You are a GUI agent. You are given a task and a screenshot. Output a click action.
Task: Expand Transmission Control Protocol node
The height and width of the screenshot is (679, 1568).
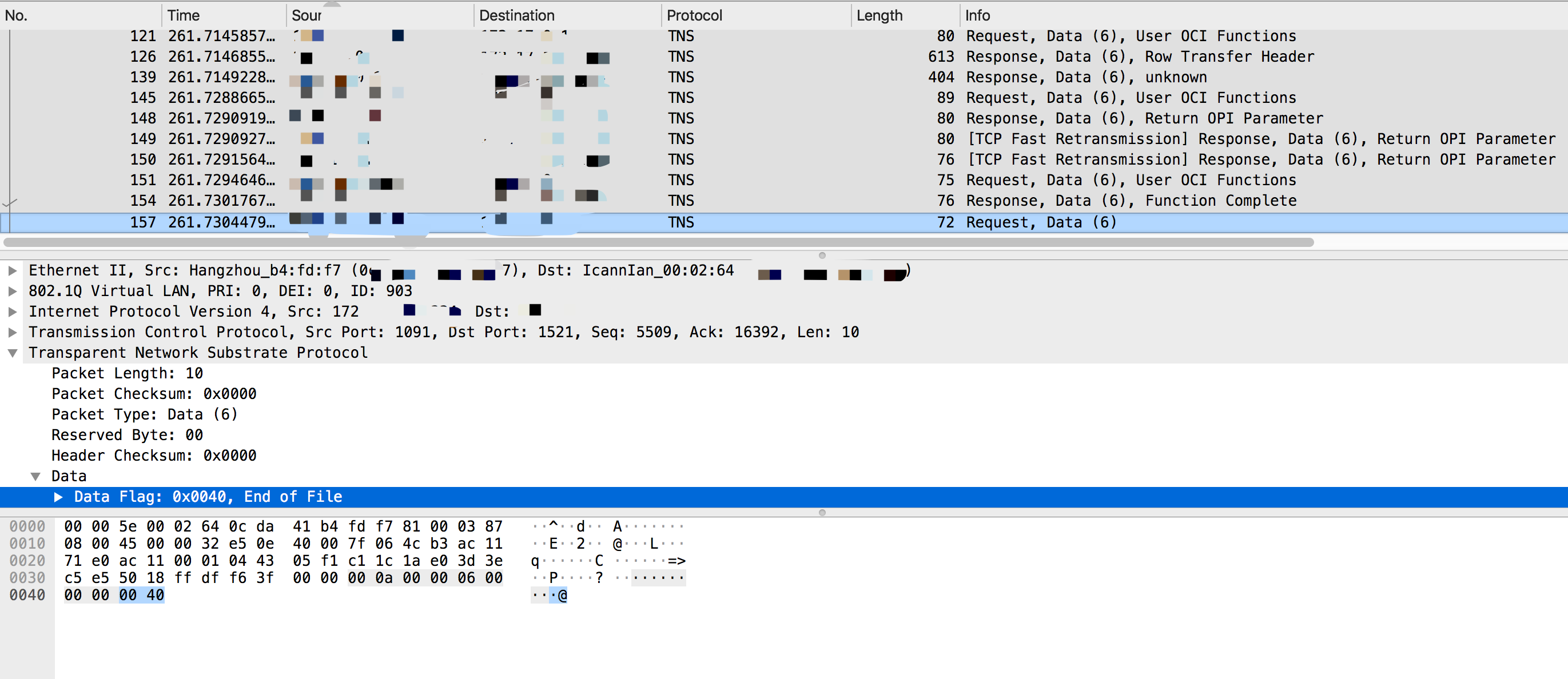coord(12,333)
